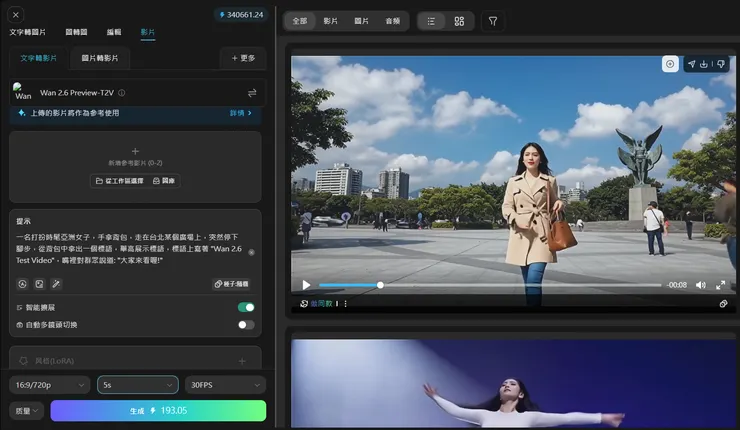
Task: Open the three-dot more options below the video
Action: (x=345, y=304)
